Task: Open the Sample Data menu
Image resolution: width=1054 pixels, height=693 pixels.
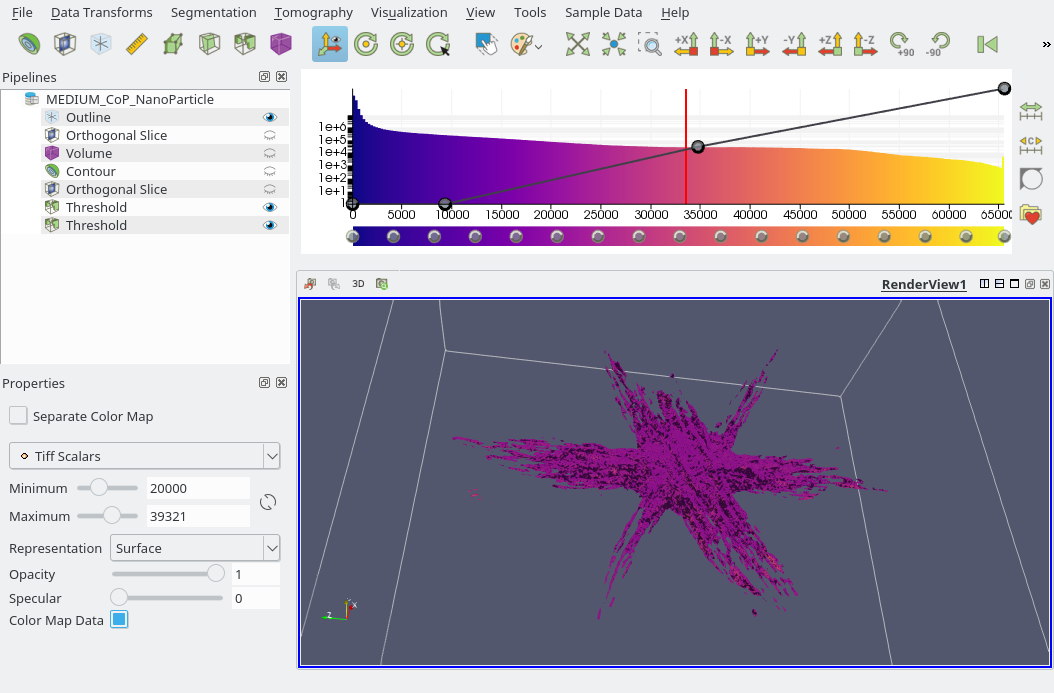Action: pos(603,12)
